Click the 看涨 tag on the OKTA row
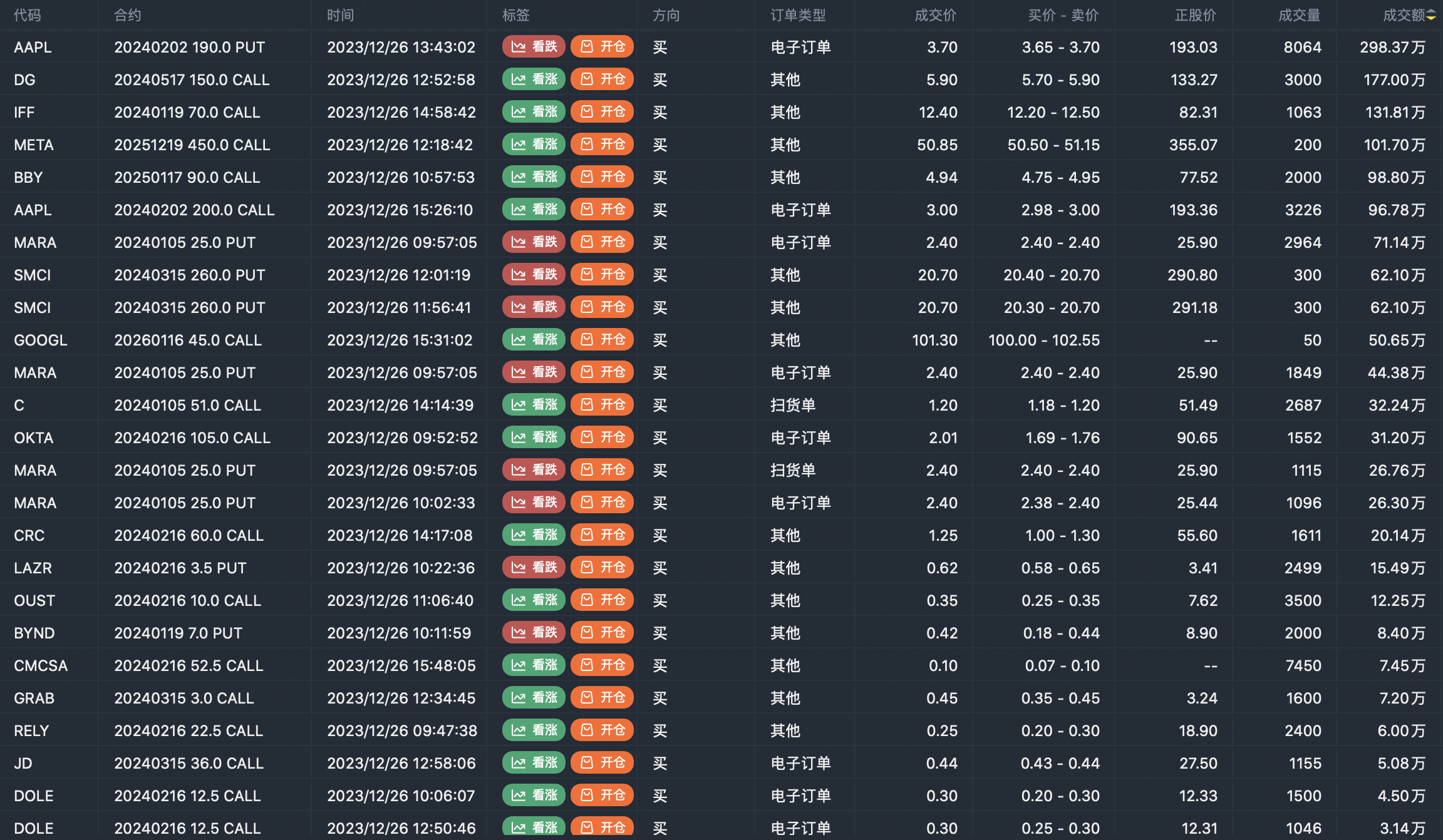The height and width of the screenshot is (840, 1443). [x=534, y=438]
